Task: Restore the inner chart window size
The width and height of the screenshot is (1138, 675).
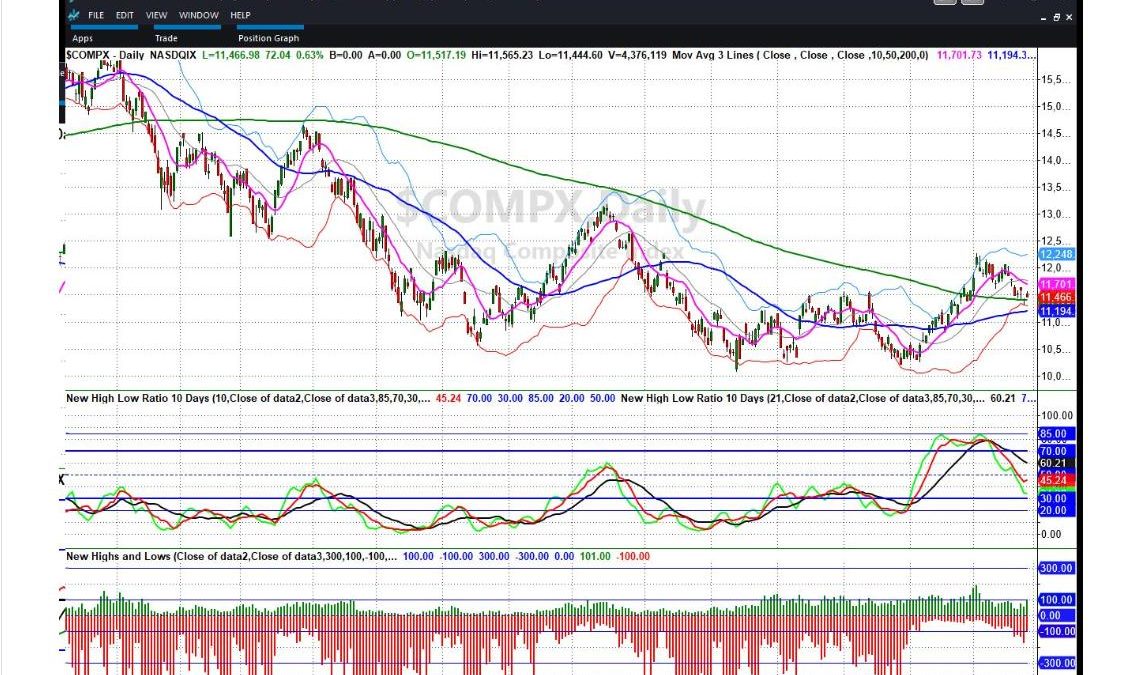Action: pos(1057,17)
